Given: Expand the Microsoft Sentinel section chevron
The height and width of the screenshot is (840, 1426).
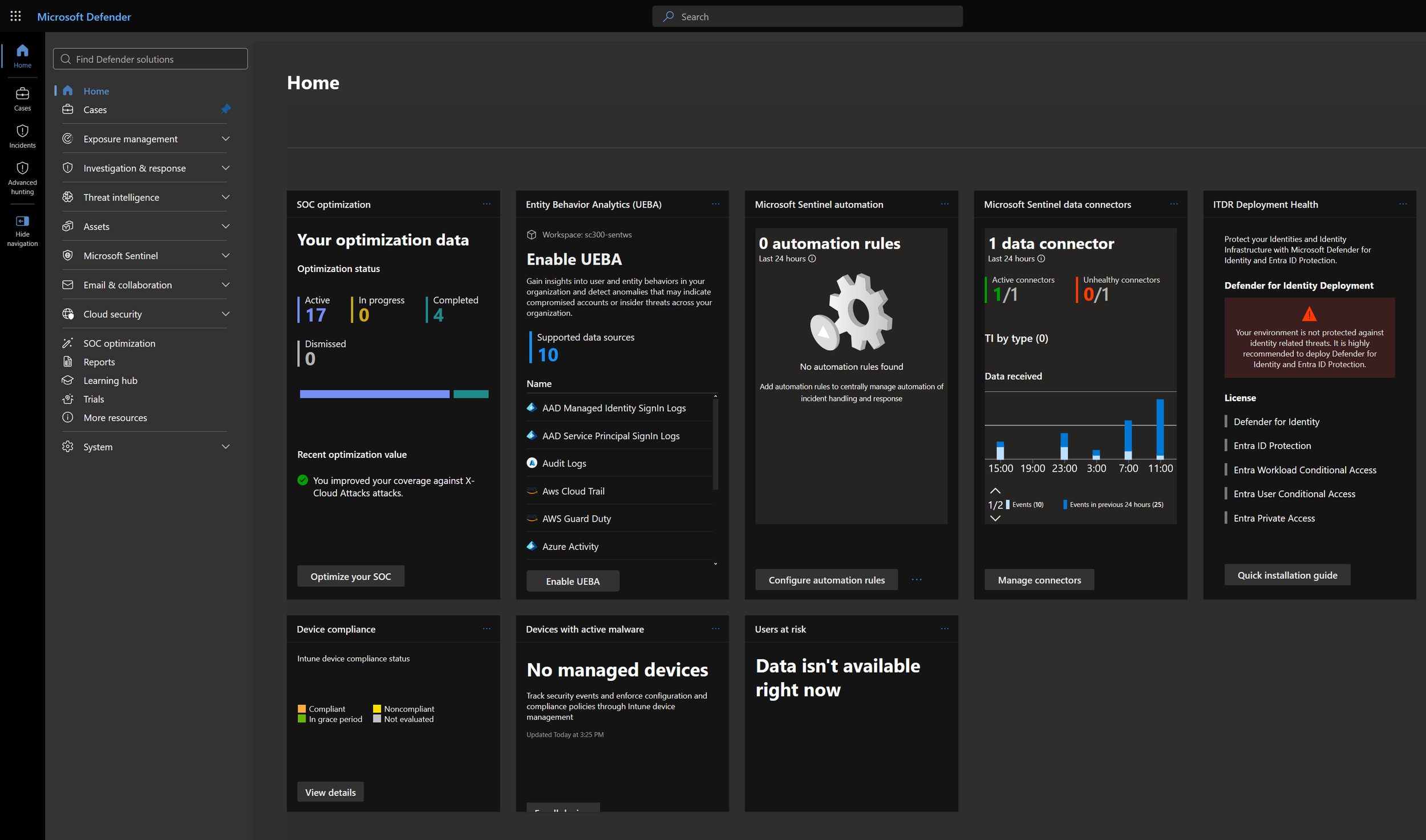Looking at the screenshot, I should click(x=226, y=255).
